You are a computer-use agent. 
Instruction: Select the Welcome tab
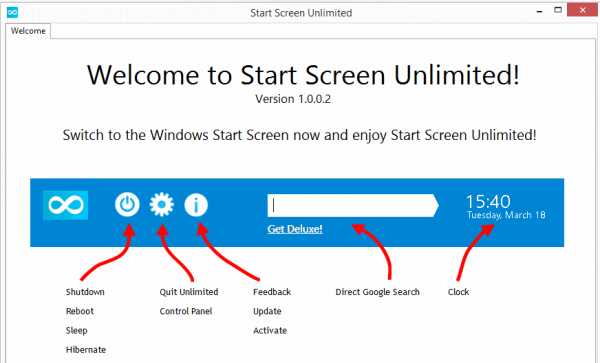28,31
